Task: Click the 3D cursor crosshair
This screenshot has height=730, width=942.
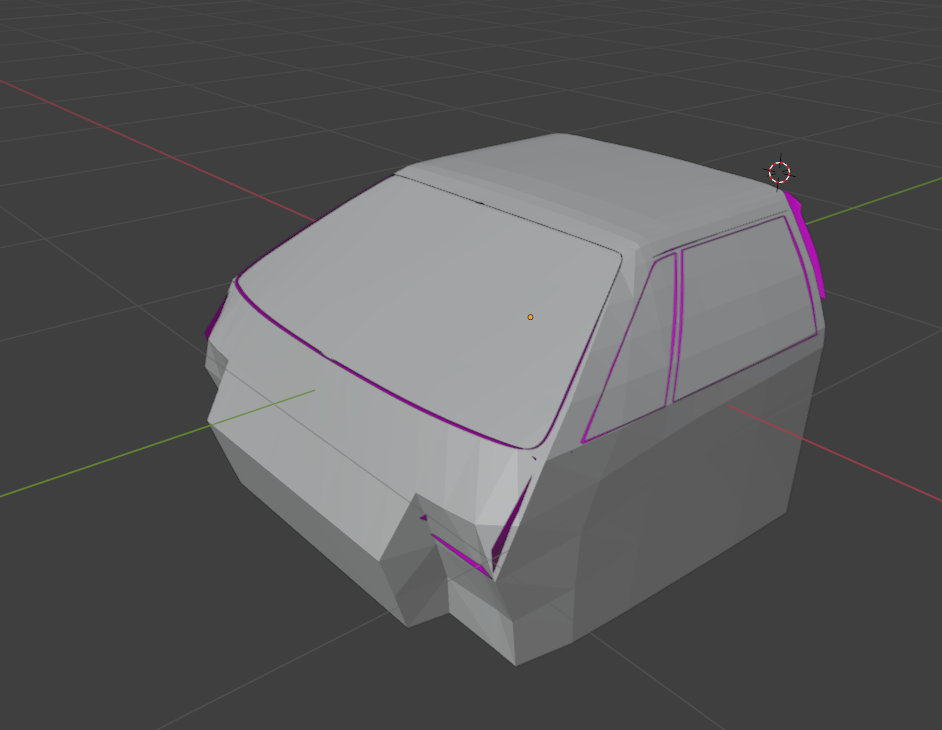Action: [780, 172]
